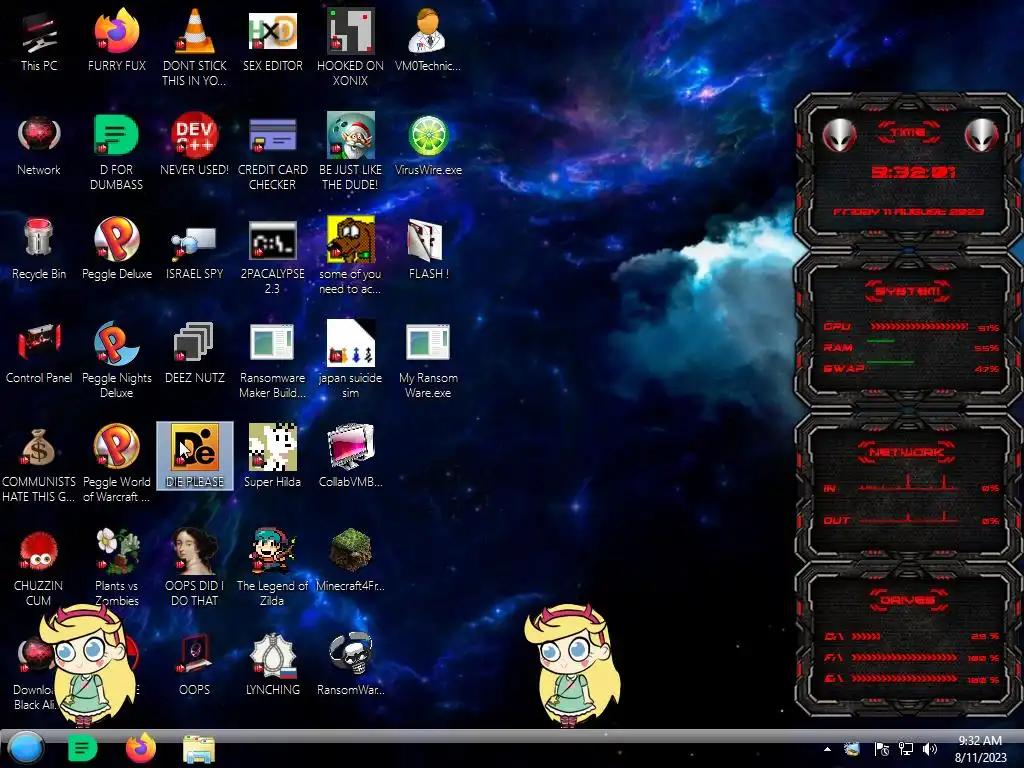The image size is (1024, 768).
Task: Open the network tray icon
Action: (906, 749)
